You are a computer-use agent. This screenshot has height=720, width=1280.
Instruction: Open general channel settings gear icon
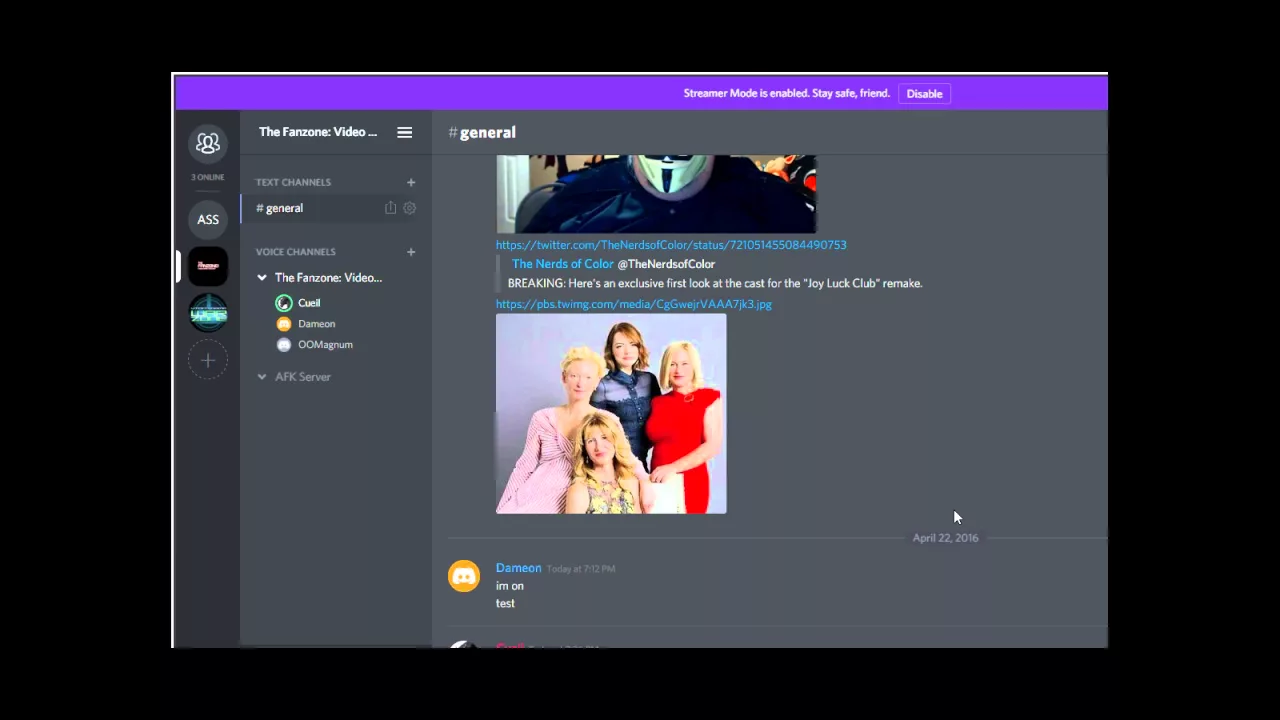(409, 208)
